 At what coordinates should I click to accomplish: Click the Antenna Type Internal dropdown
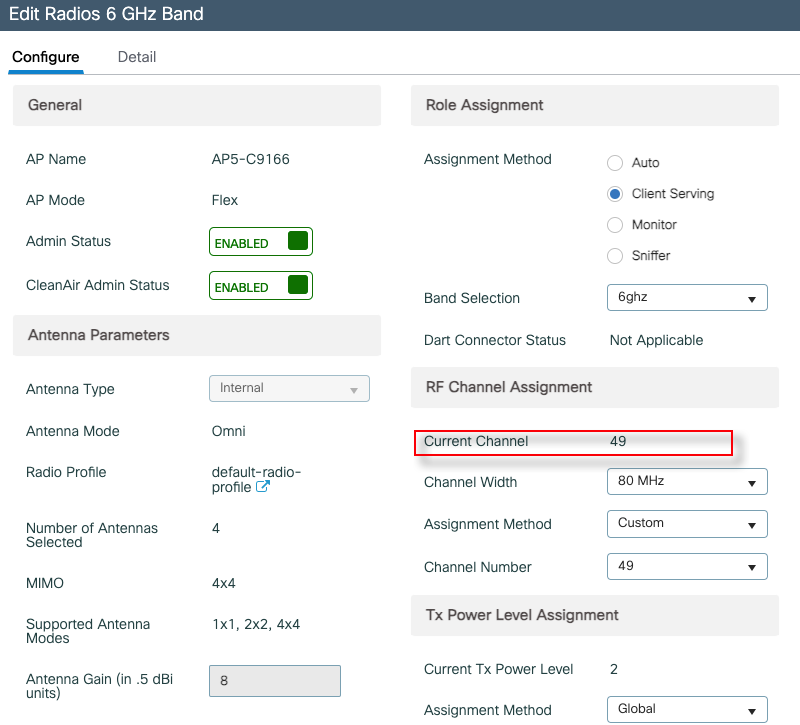pos(289,388)
